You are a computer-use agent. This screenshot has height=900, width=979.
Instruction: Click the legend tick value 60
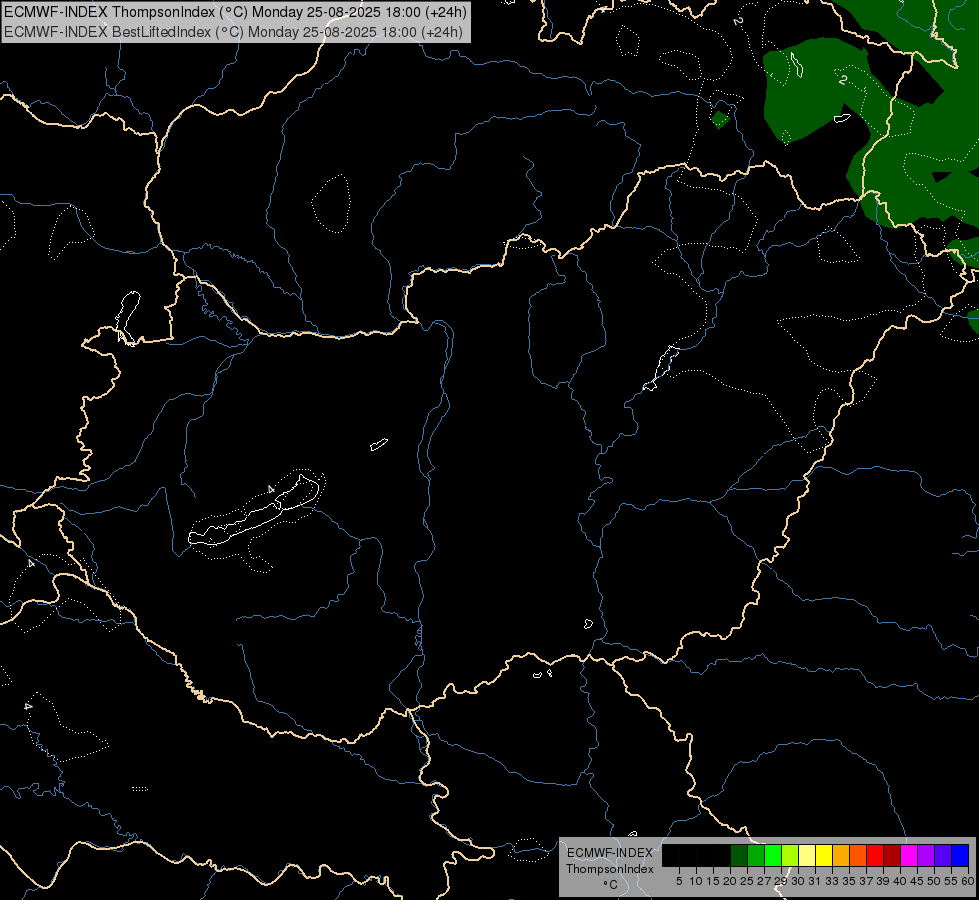coord(968,881)
